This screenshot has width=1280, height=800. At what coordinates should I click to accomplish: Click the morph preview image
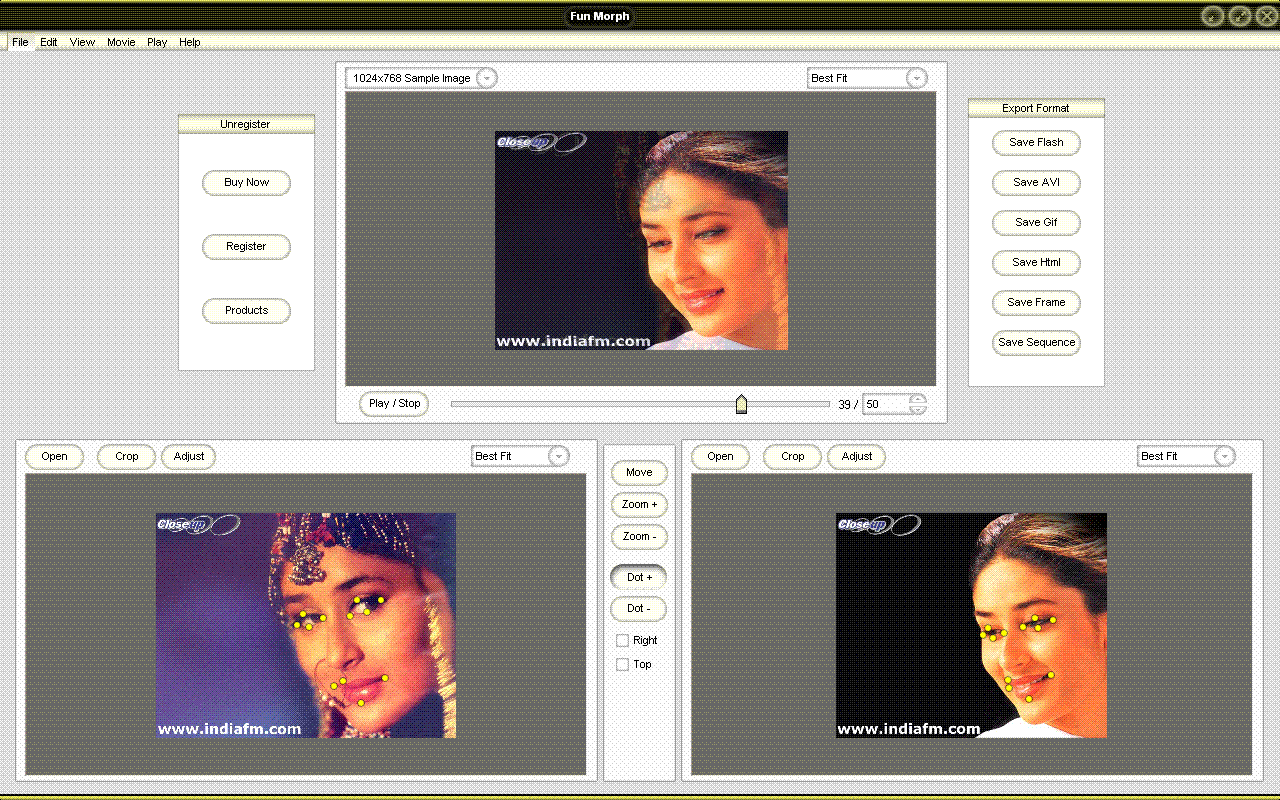pyautogui.click(x=641, y=241)
